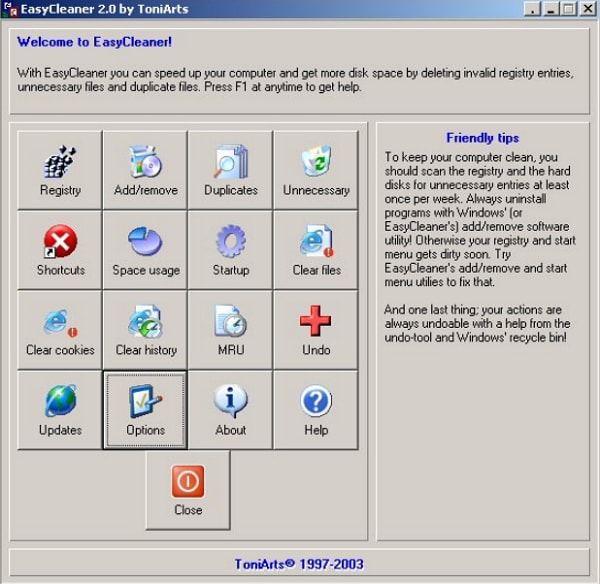This screenshot has height=584, width=600.
Task: Open the Shortcuts checker
Action: tap(60, 250)
